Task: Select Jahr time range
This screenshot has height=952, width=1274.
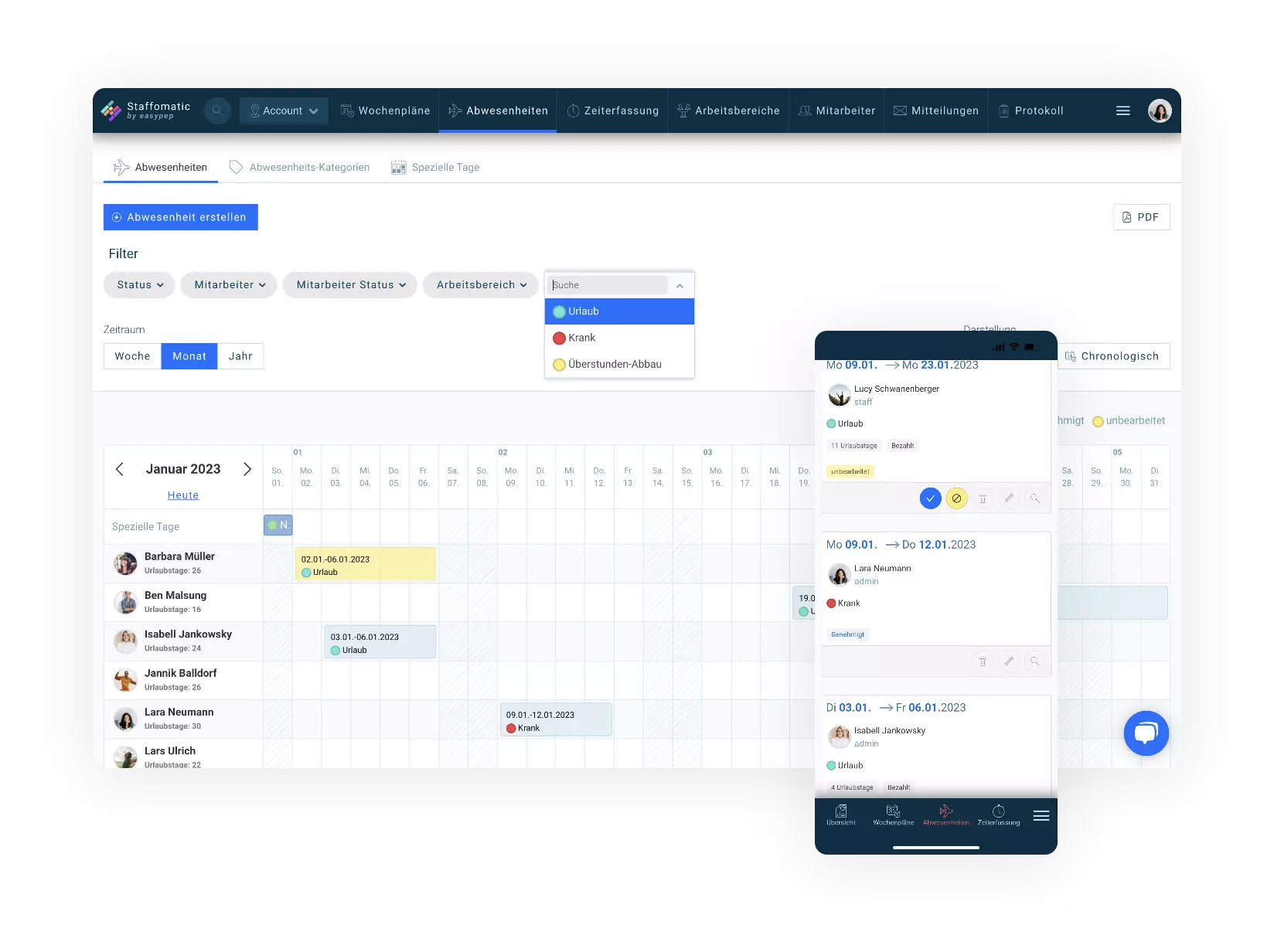Action: coord(240,356)
